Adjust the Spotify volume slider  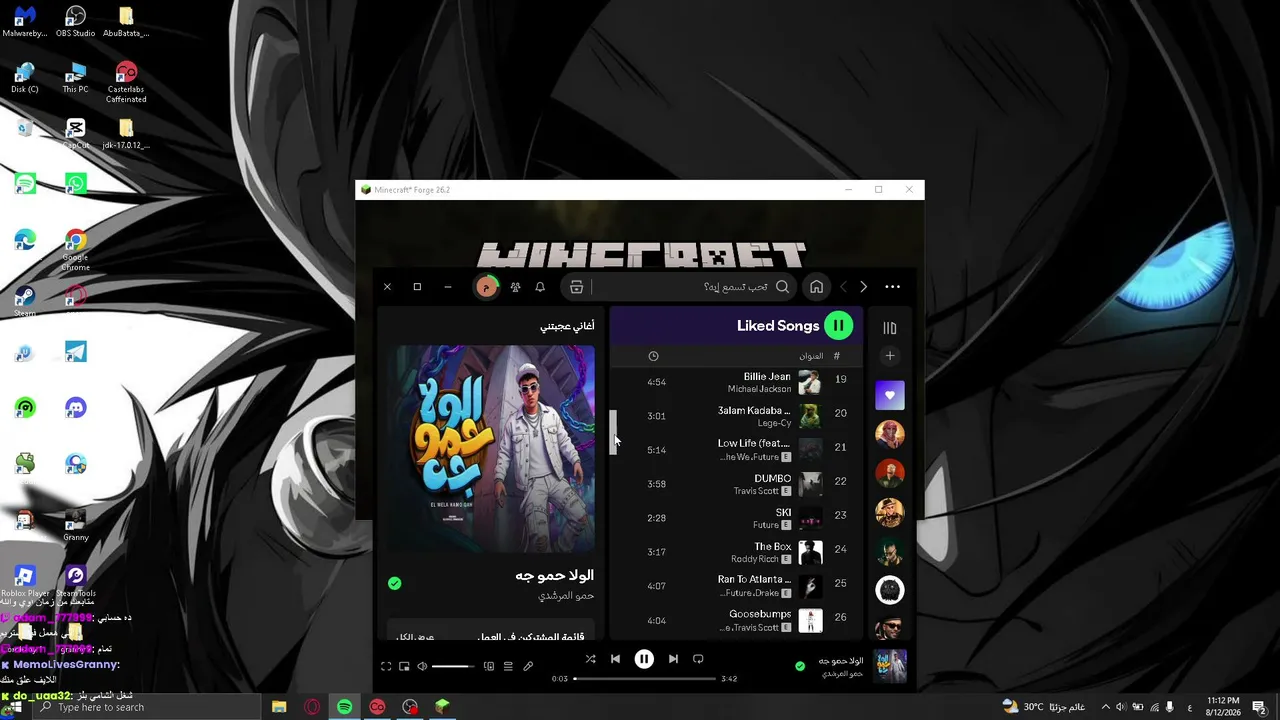(454, 666)
